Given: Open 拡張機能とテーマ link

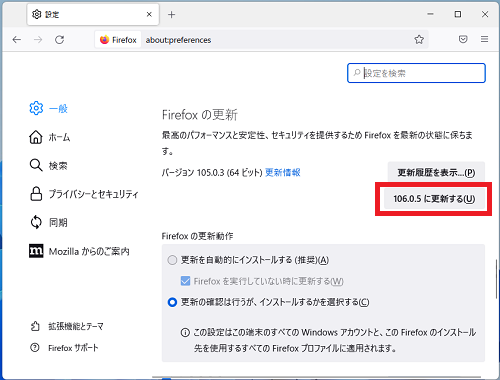Looking at the screenshot, I should [x=67, y=326].
